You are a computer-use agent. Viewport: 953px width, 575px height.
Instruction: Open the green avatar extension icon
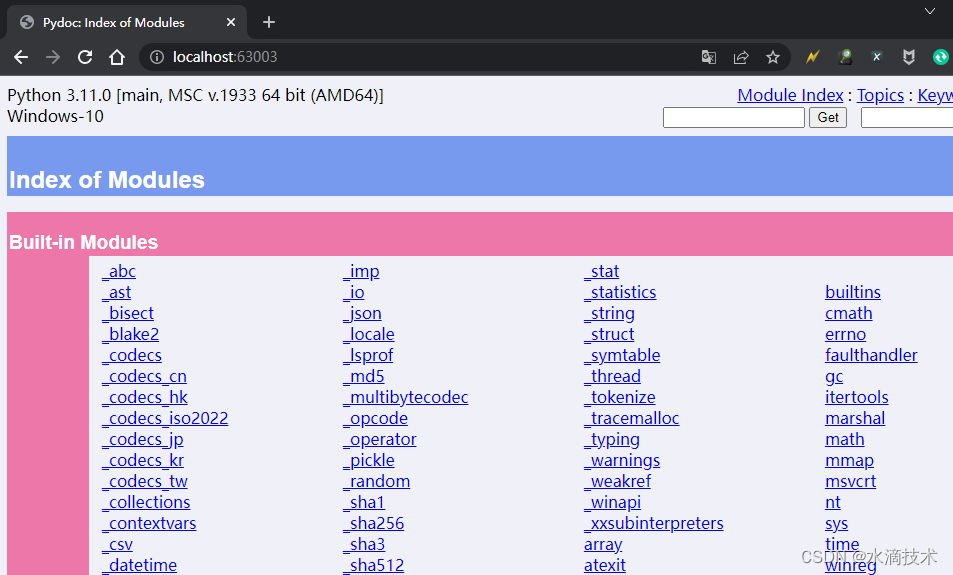point(845,57)
